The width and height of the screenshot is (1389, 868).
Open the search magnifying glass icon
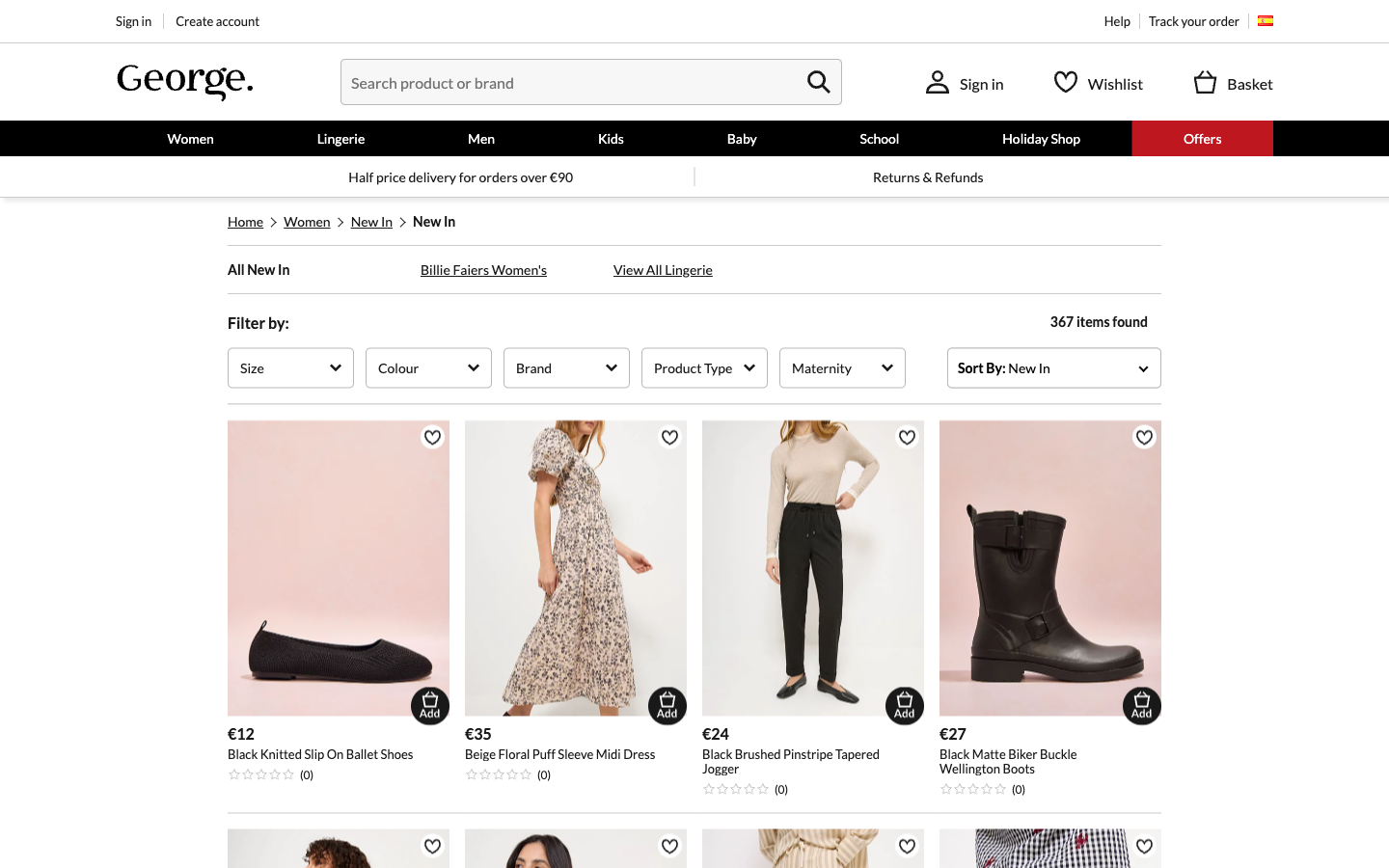tap(818, 82)
